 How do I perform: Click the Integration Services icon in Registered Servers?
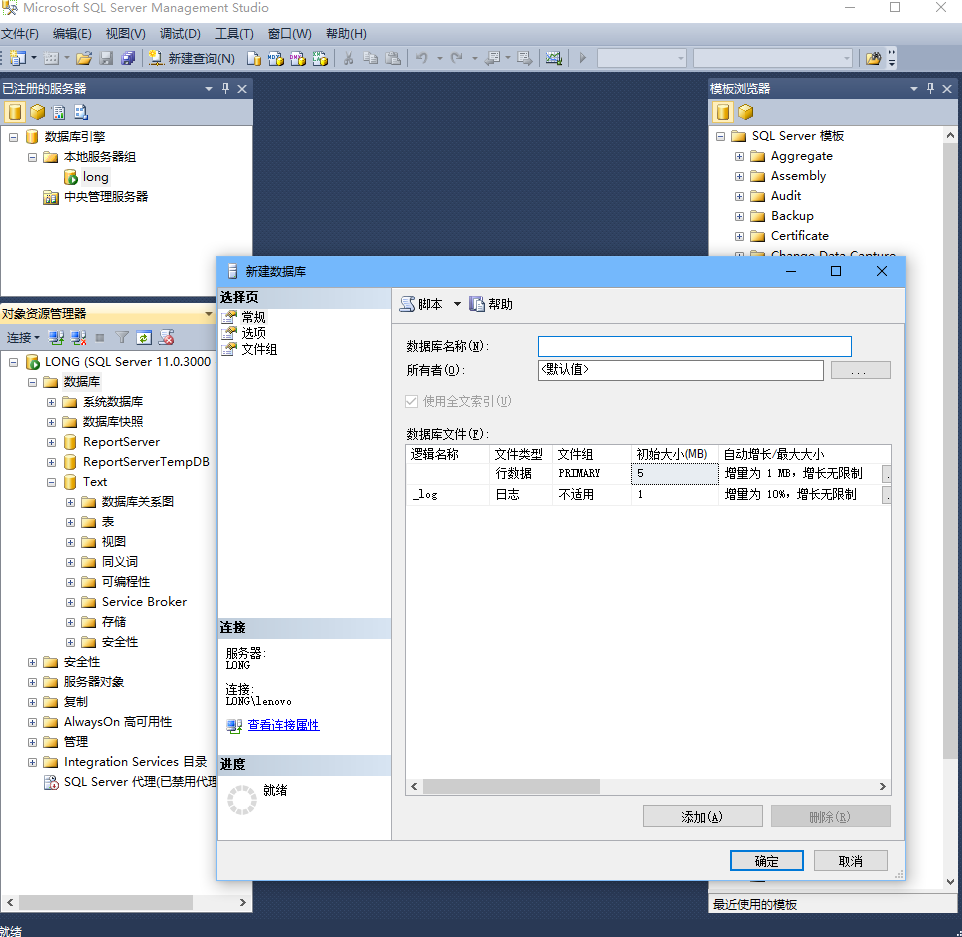[81, 112]
